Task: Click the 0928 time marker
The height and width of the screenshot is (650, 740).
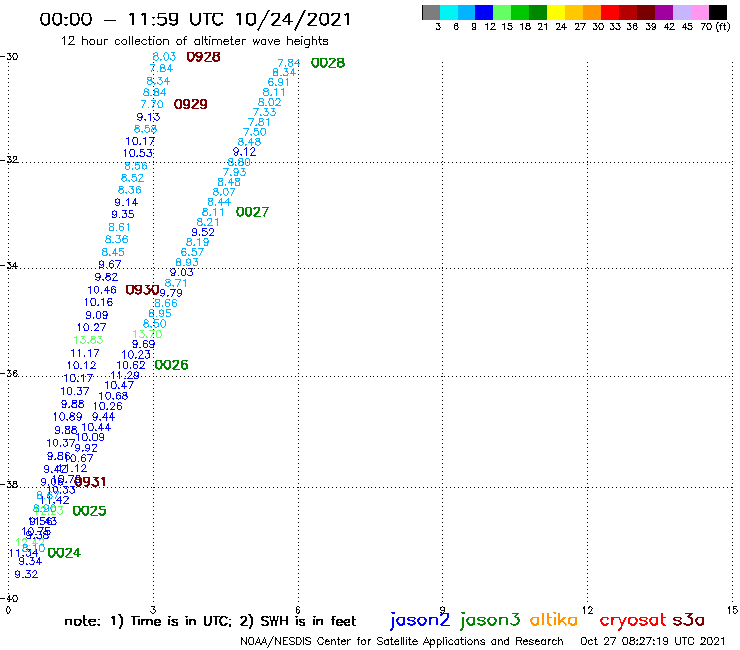Action: [203, 57]
